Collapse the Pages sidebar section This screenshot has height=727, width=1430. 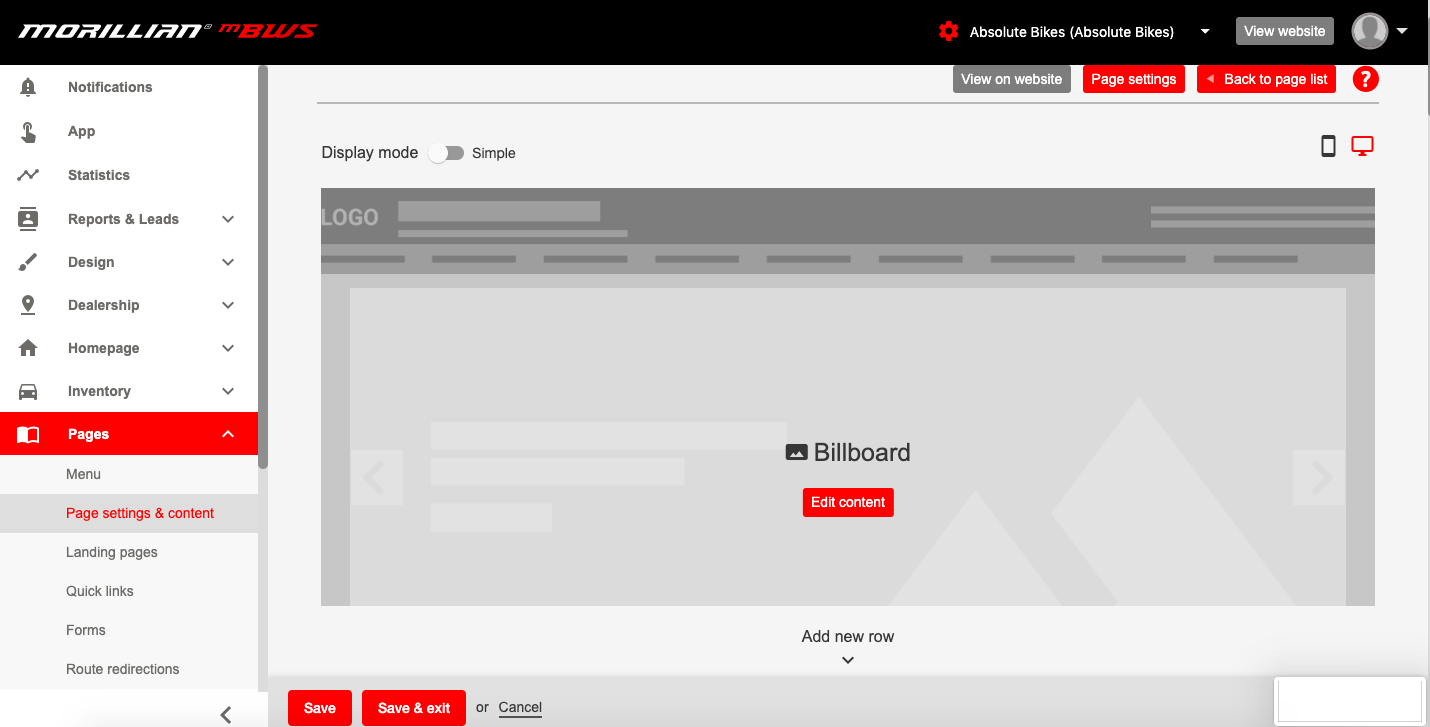pos(228,434)
